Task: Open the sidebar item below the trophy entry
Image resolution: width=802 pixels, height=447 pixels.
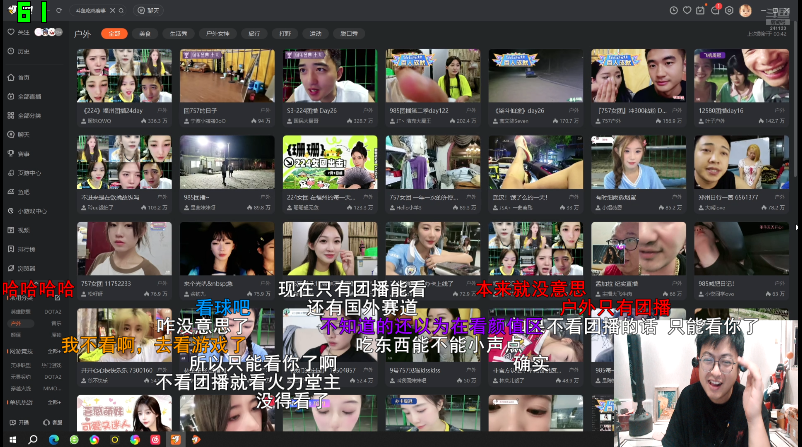Action: pyautogui.click(x=24, y=173)
